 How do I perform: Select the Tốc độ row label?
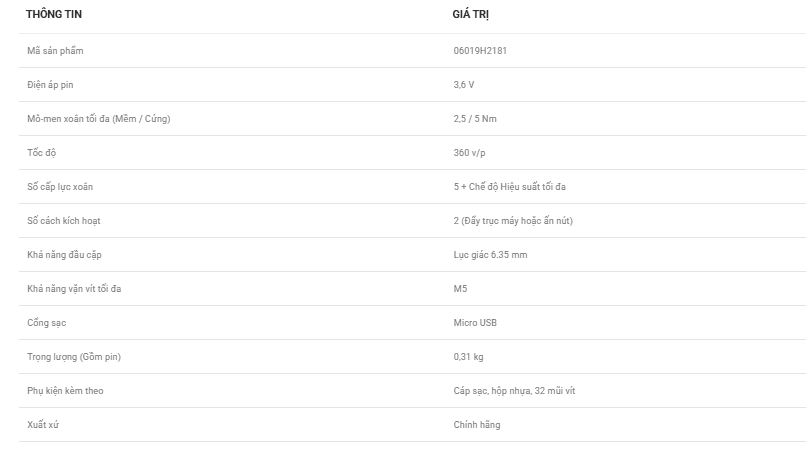pyautogui.click(x=42, y=153)
